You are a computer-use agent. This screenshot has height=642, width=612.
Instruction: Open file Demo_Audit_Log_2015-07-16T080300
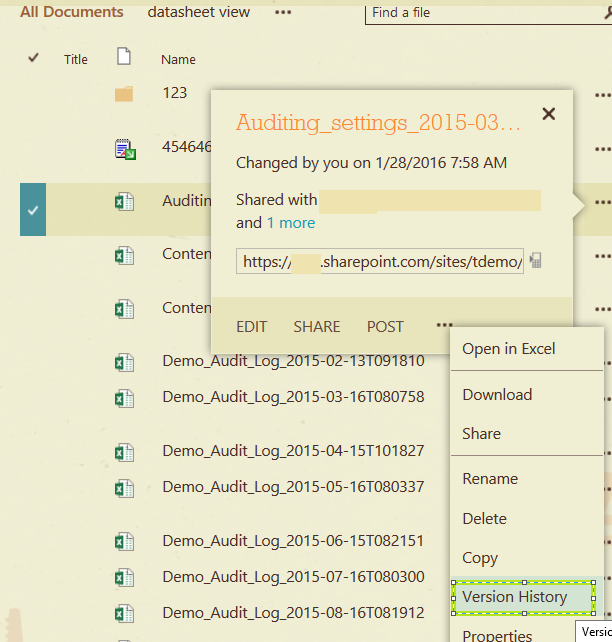(x=293, y=577)
